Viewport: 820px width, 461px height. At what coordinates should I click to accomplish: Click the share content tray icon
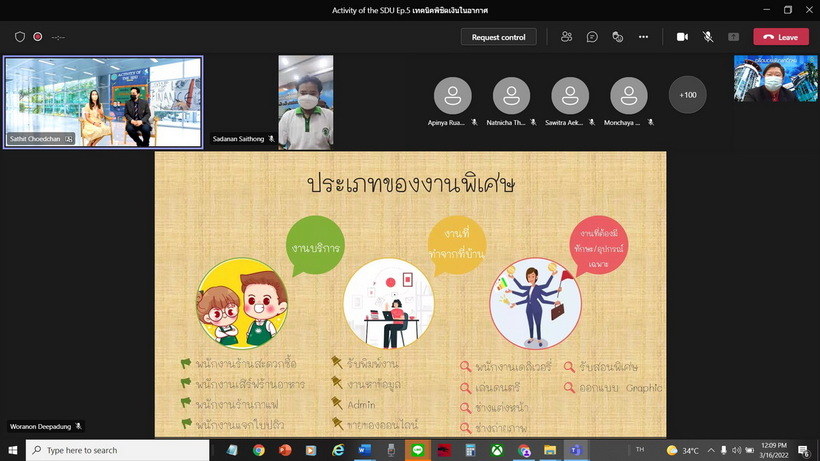click(733, 37)
